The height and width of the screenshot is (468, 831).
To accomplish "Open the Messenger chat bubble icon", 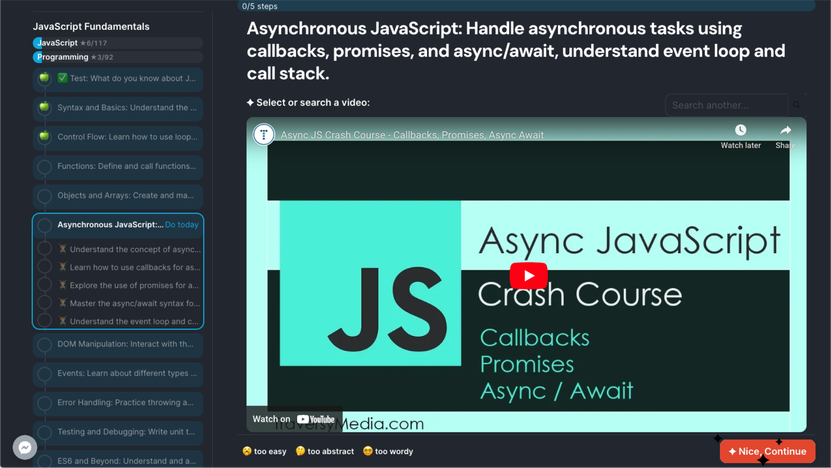I will [25, 447].
